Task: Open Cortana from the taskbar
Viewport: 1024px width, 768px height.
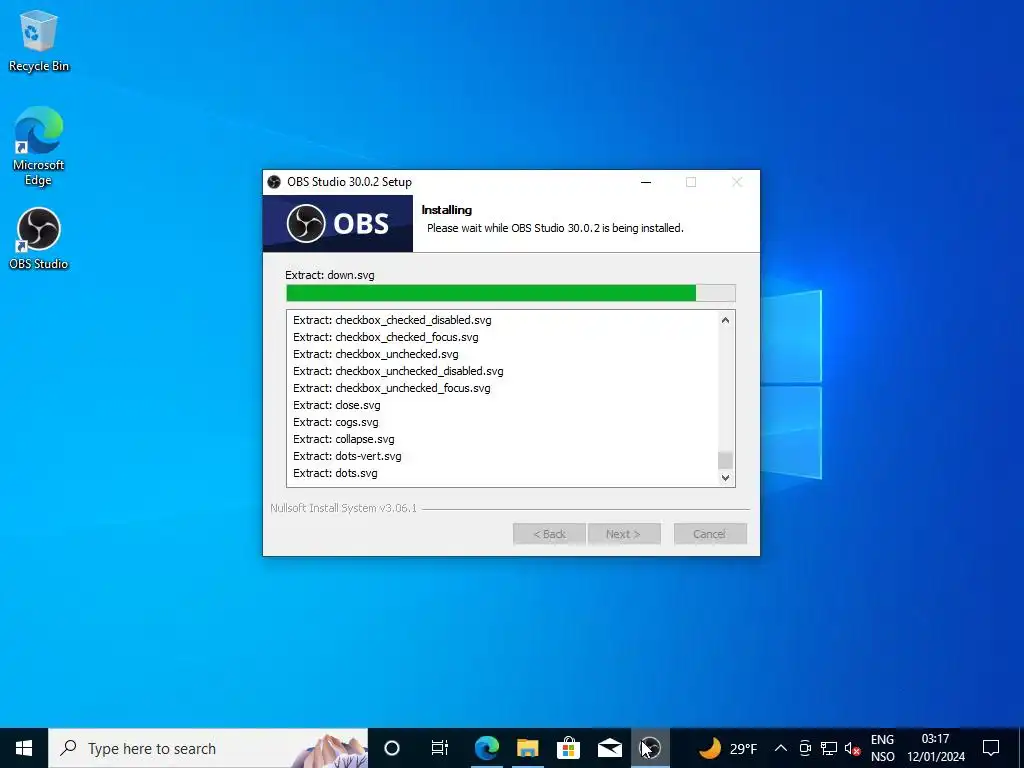Action: [392, 748]
